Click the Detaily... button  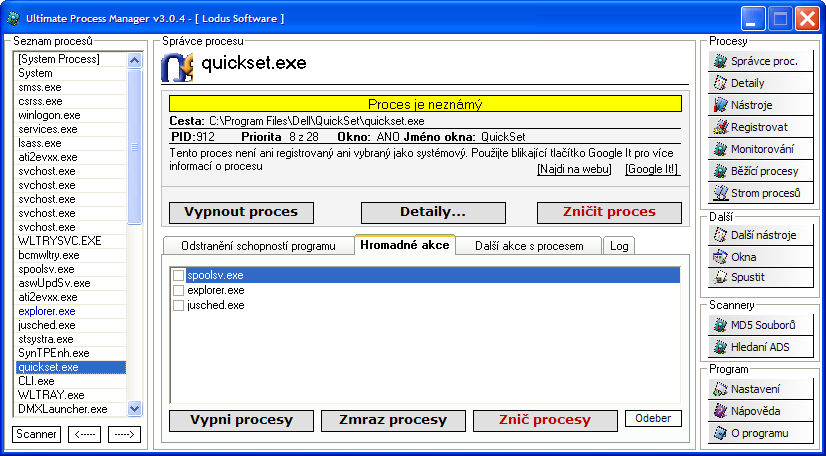pyautogui.click(x=433, y=213)
